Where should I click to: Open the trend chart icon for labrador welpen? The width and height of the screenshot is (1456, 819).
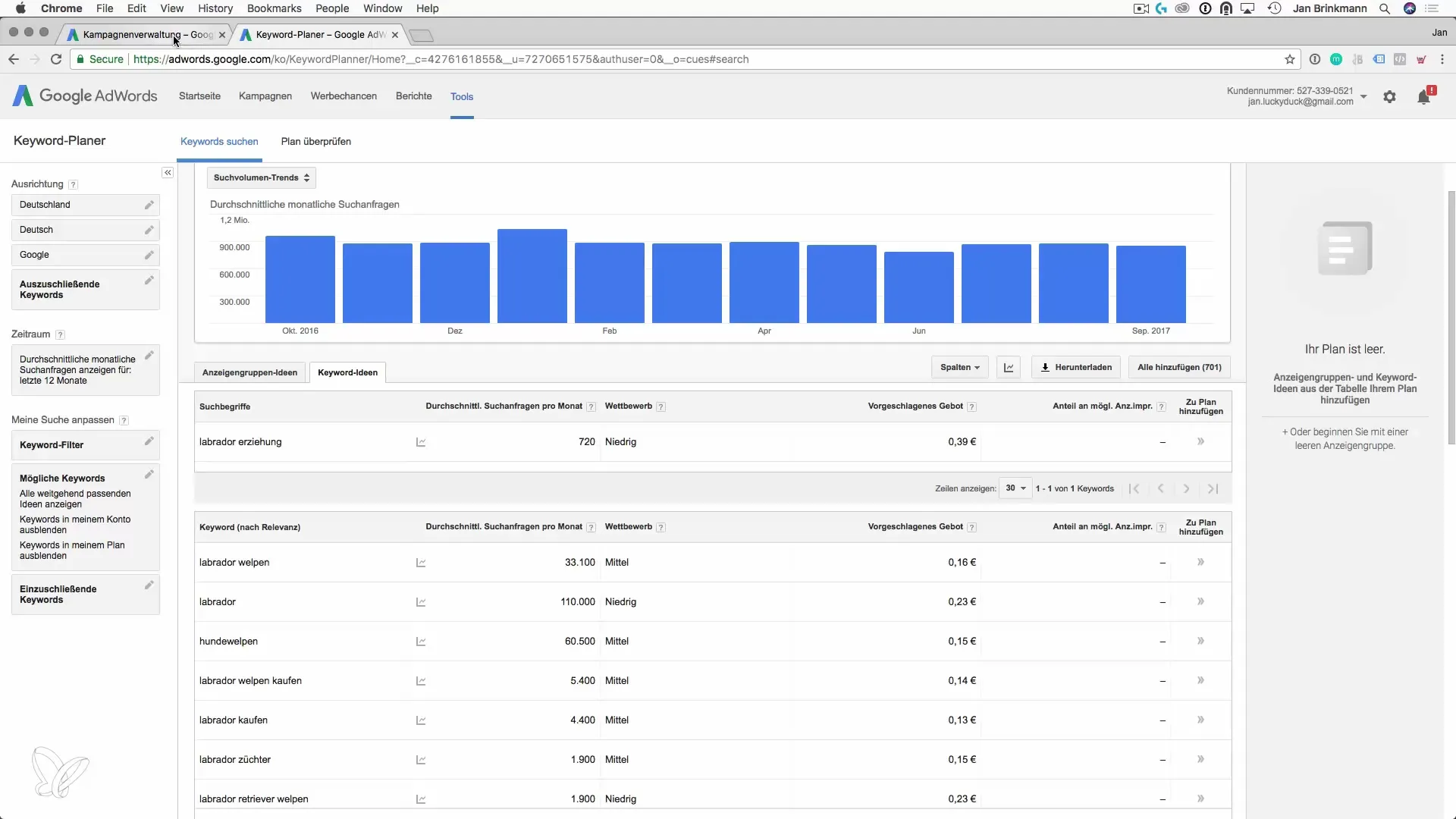(x=421, y=563)
